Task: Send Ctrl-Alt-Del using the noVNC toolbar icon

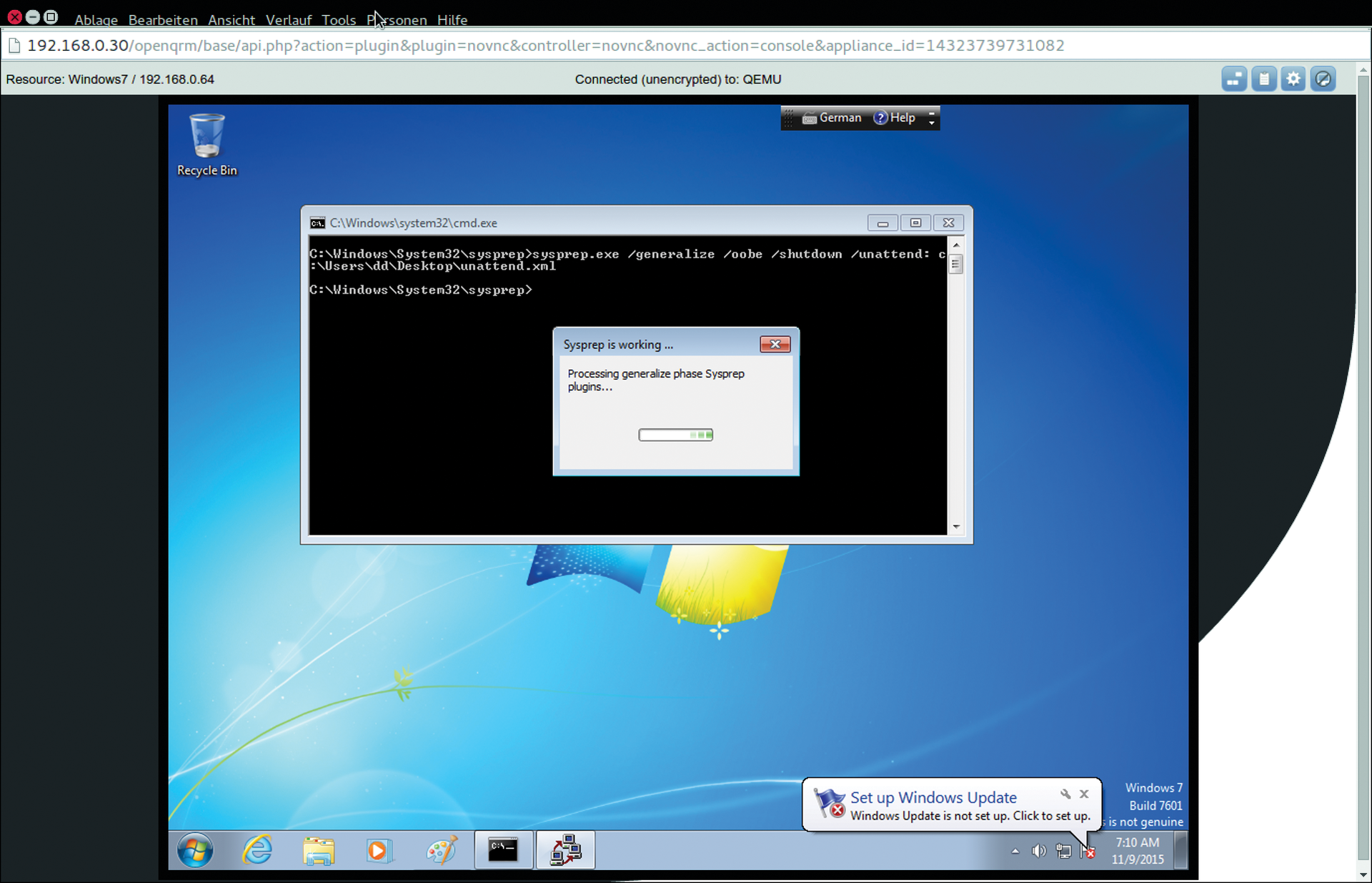Action: pyautogui.click(x=1234, y=79)
